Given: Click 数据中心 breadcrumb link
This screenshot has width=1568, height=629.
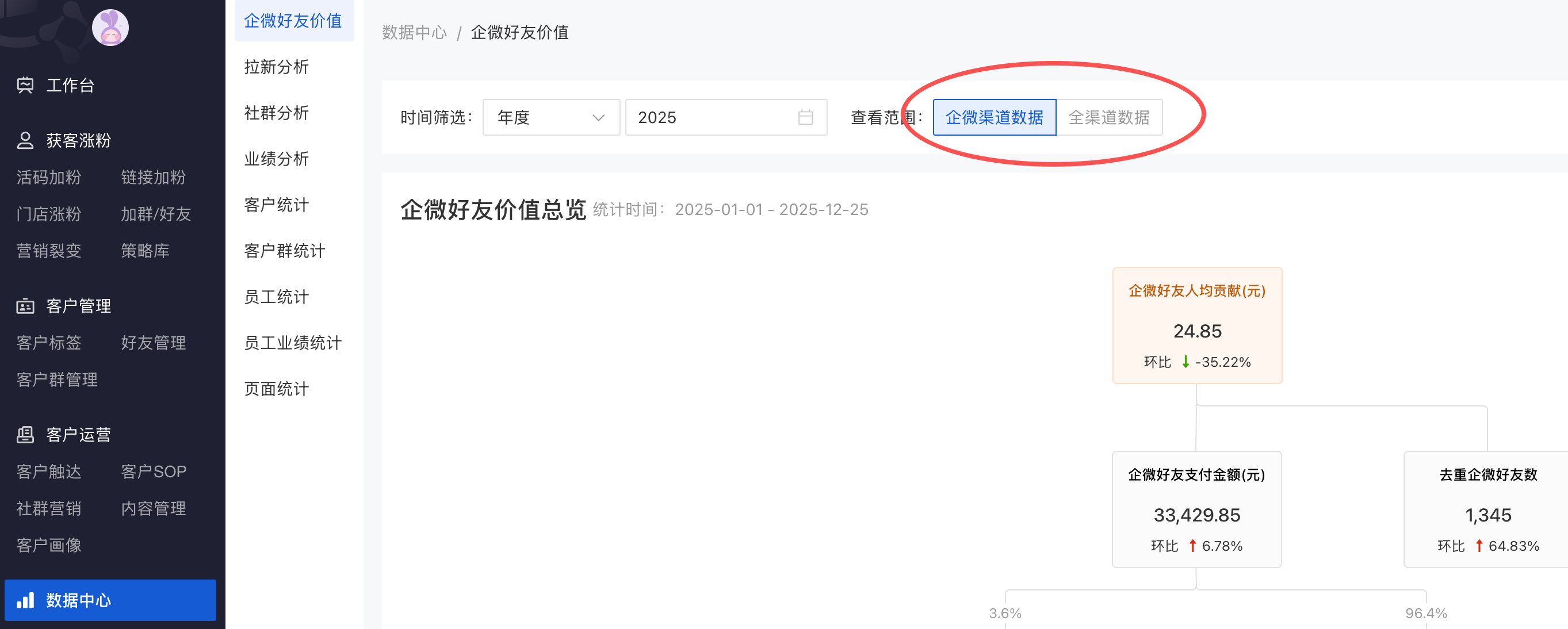Looking at the screenshot, I should click(415, 32).
